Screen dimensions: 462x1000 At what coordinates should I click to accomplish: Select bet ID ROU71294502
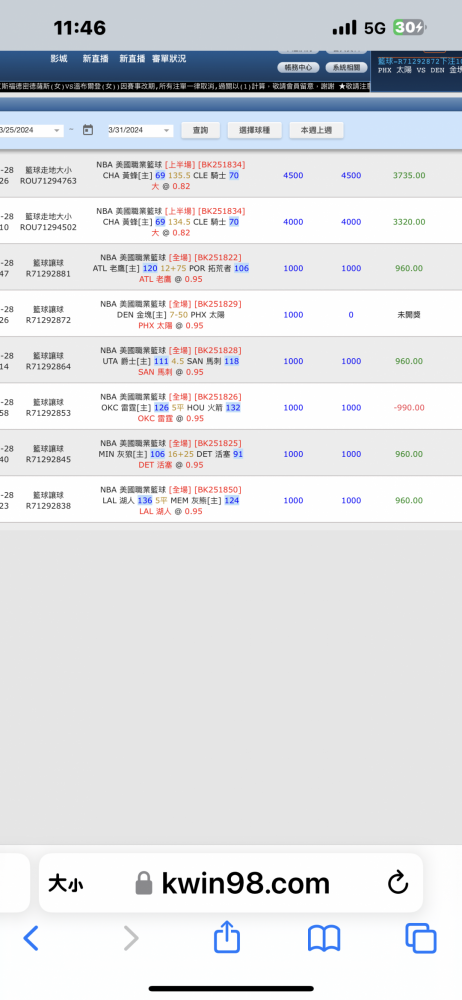(x=48, y=227)
